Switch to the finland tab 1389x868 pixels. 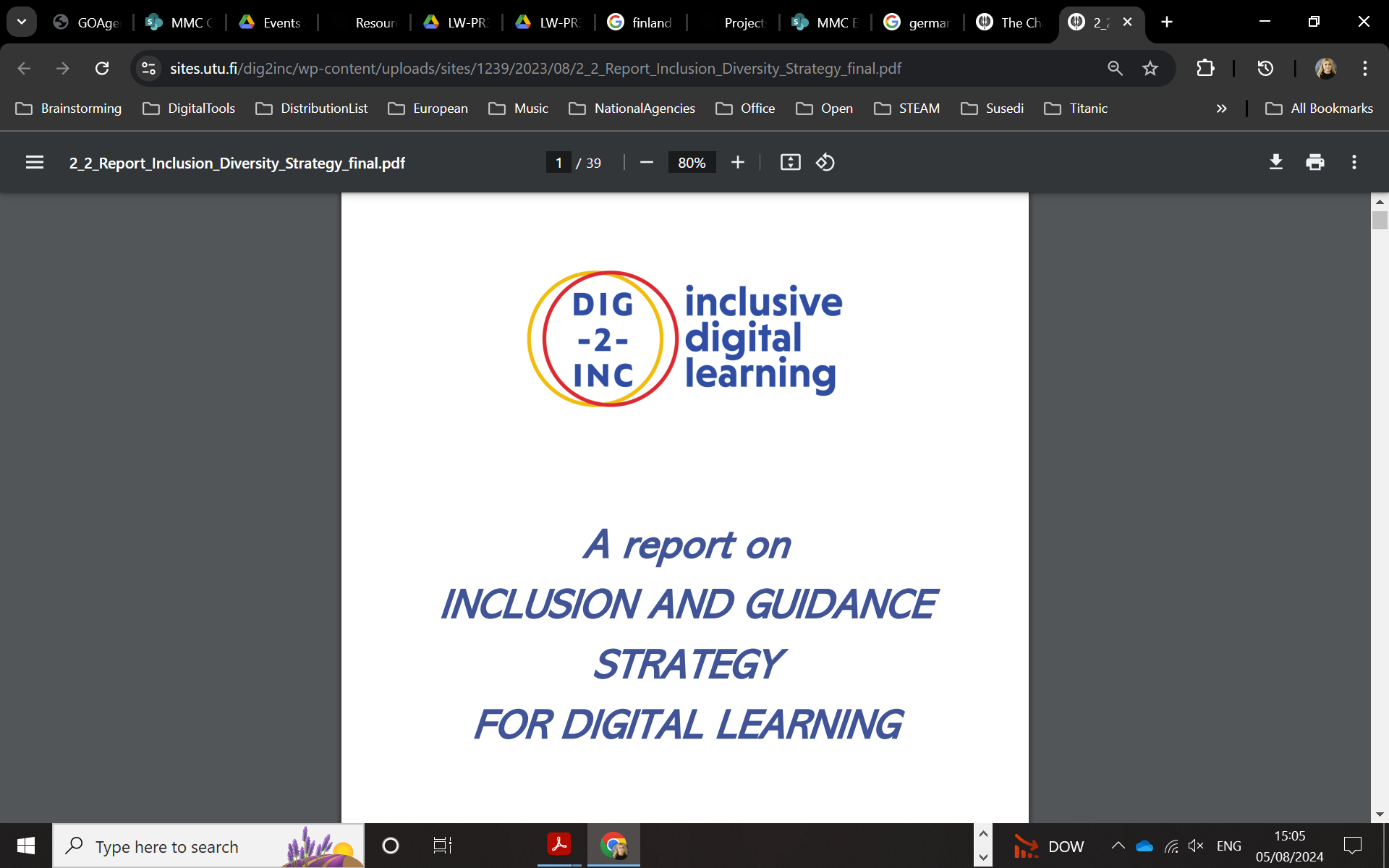pos(640,22)
